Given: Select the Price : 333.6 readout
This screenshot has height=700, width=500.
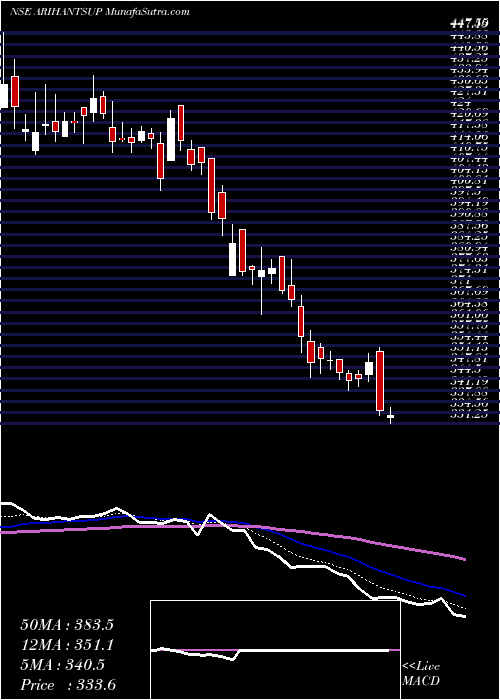Looking at the screenshot, I should (69, 685).
